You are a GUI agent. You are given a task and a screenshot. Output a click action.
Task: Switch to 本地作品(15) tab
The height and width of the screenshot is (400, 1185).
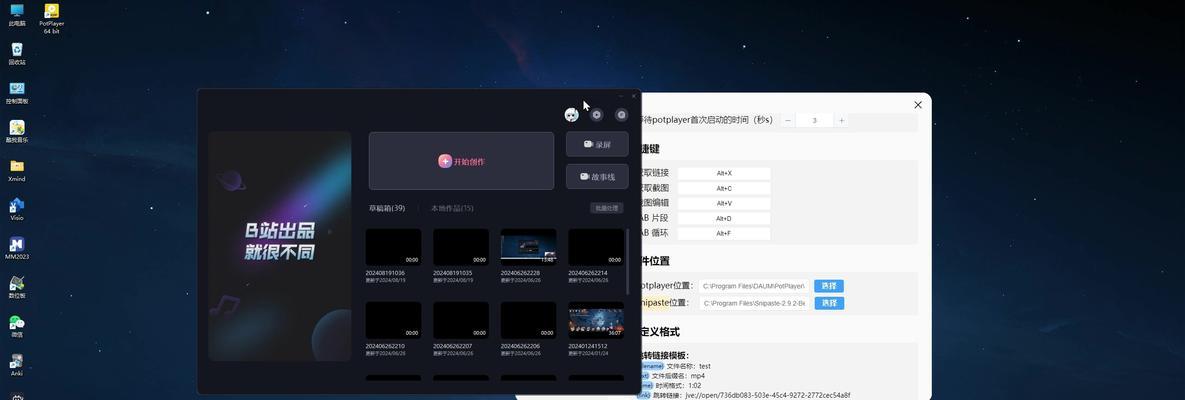pyautogui.click(x=452, y=208)
